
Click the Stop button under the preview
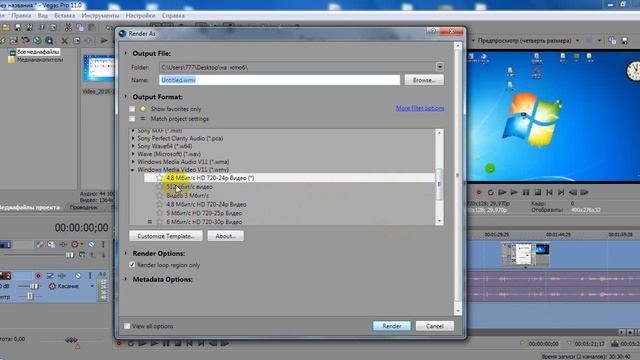538,192
